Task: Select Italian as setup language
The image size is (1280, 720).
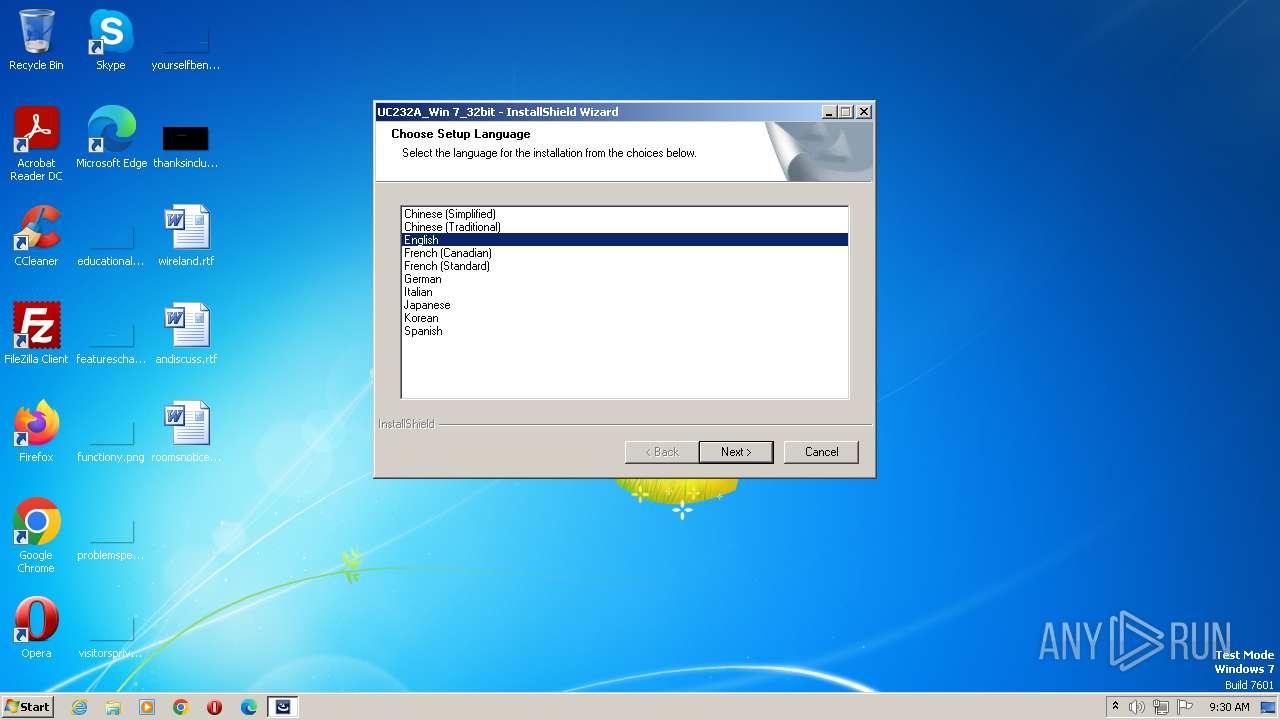Action: 625,292
